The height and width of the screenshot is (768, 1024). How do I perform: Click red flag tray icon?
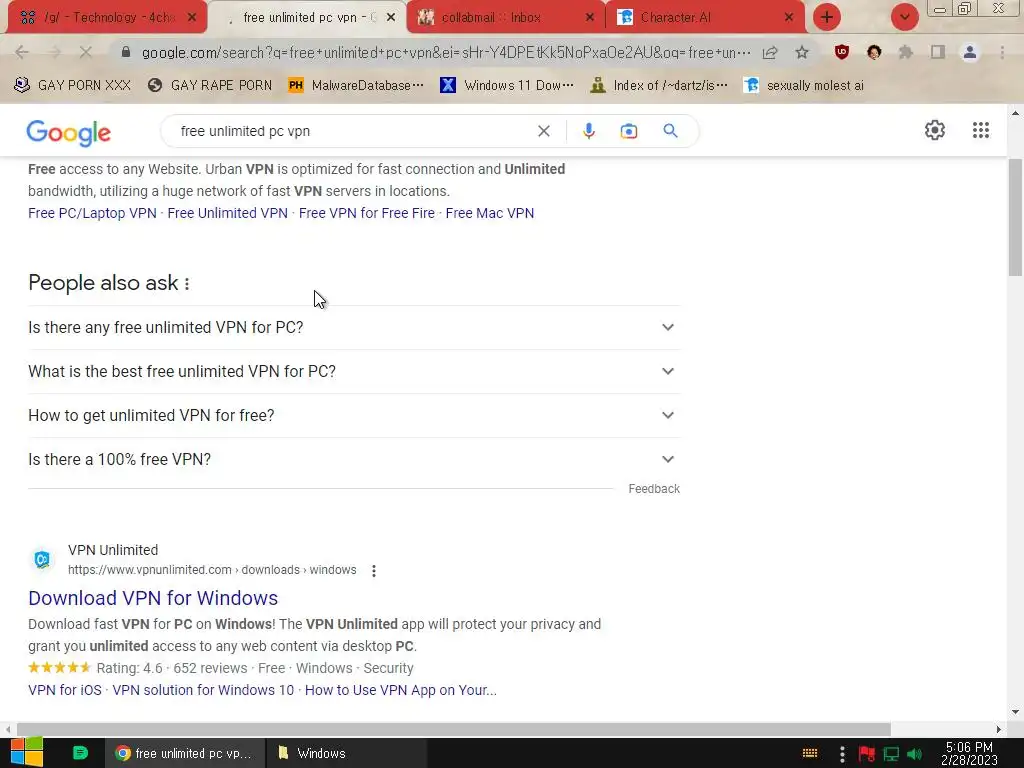click(867, 754)
